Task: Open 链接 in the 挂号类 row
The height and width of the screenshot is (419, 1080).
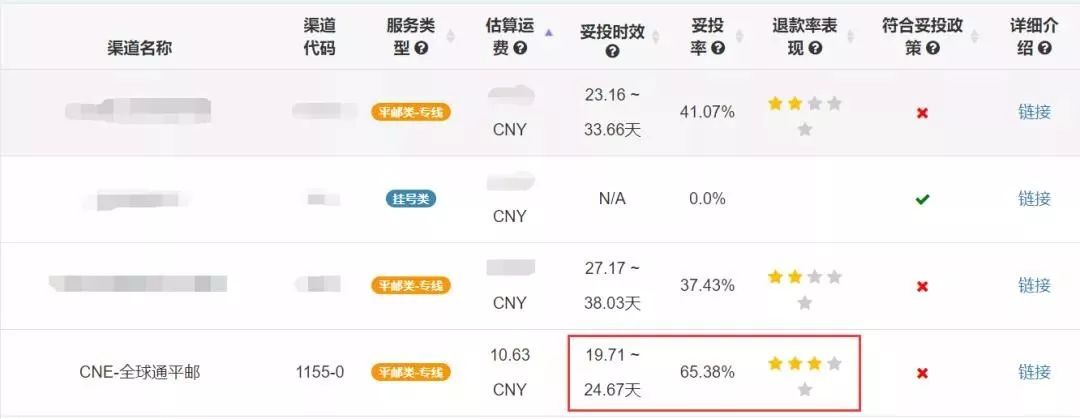Action: click(x=1034, y=198)
